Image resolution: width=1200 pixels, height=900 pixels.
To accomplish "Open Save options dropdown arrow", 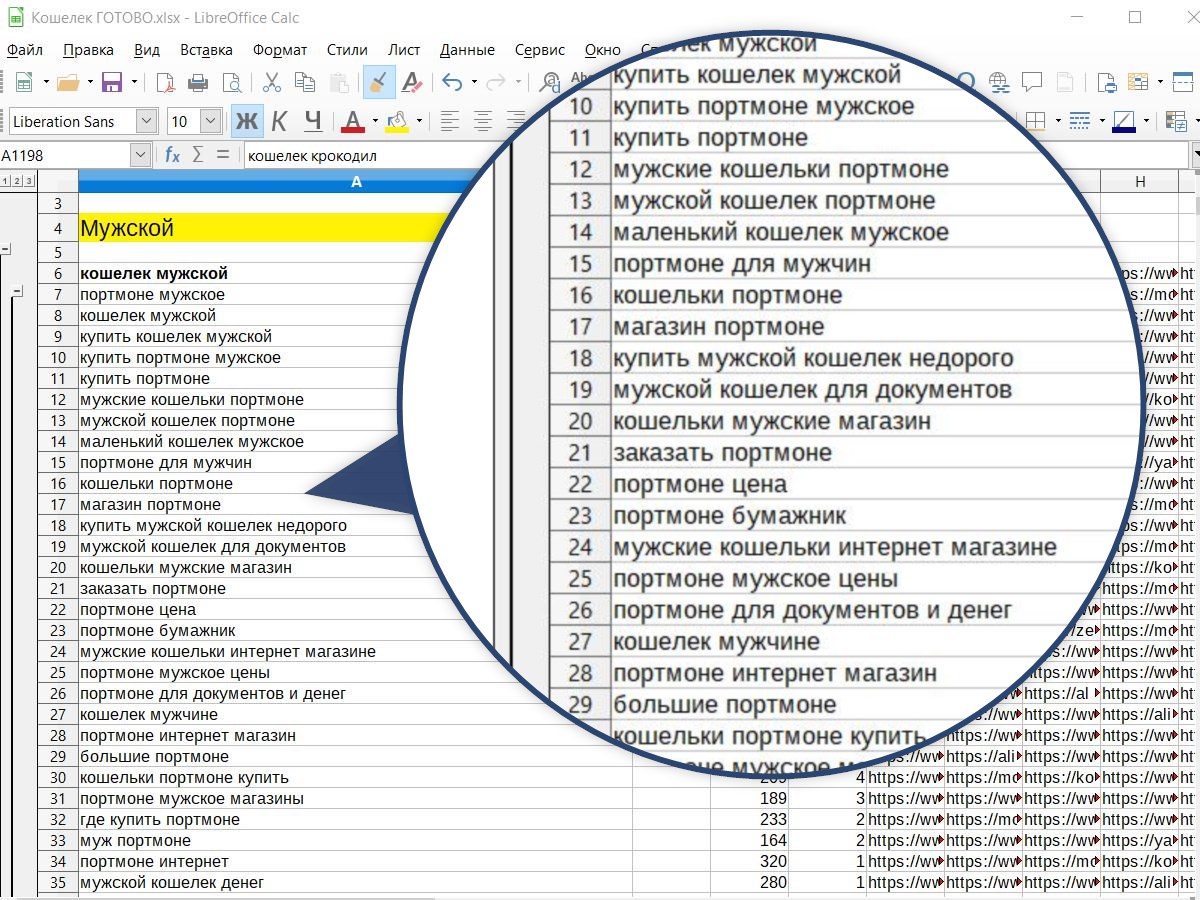I will [x=134, y=82].
